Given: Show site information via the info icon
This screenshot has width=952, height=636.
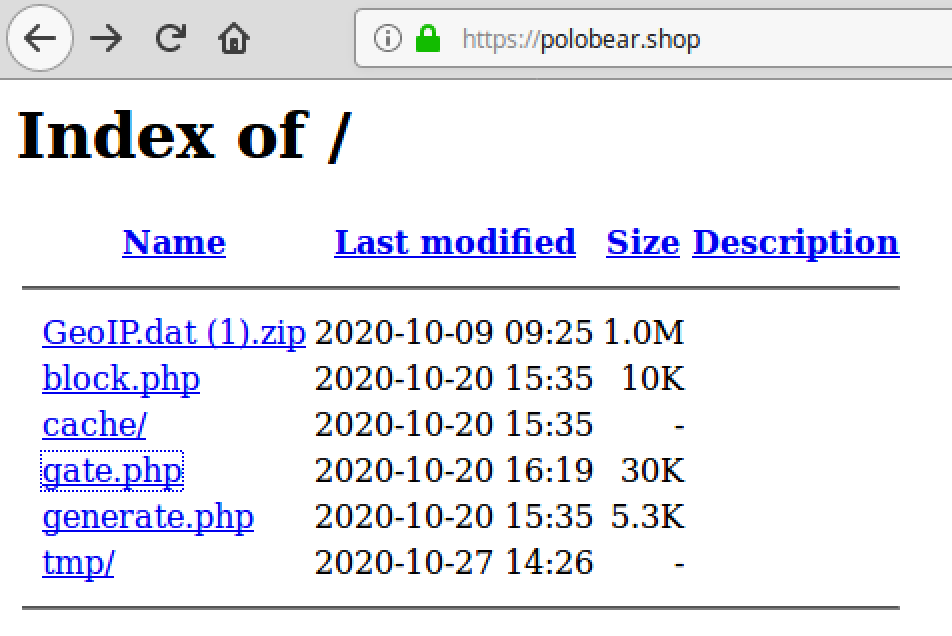Looking at the screenshot, I should 387,39.
